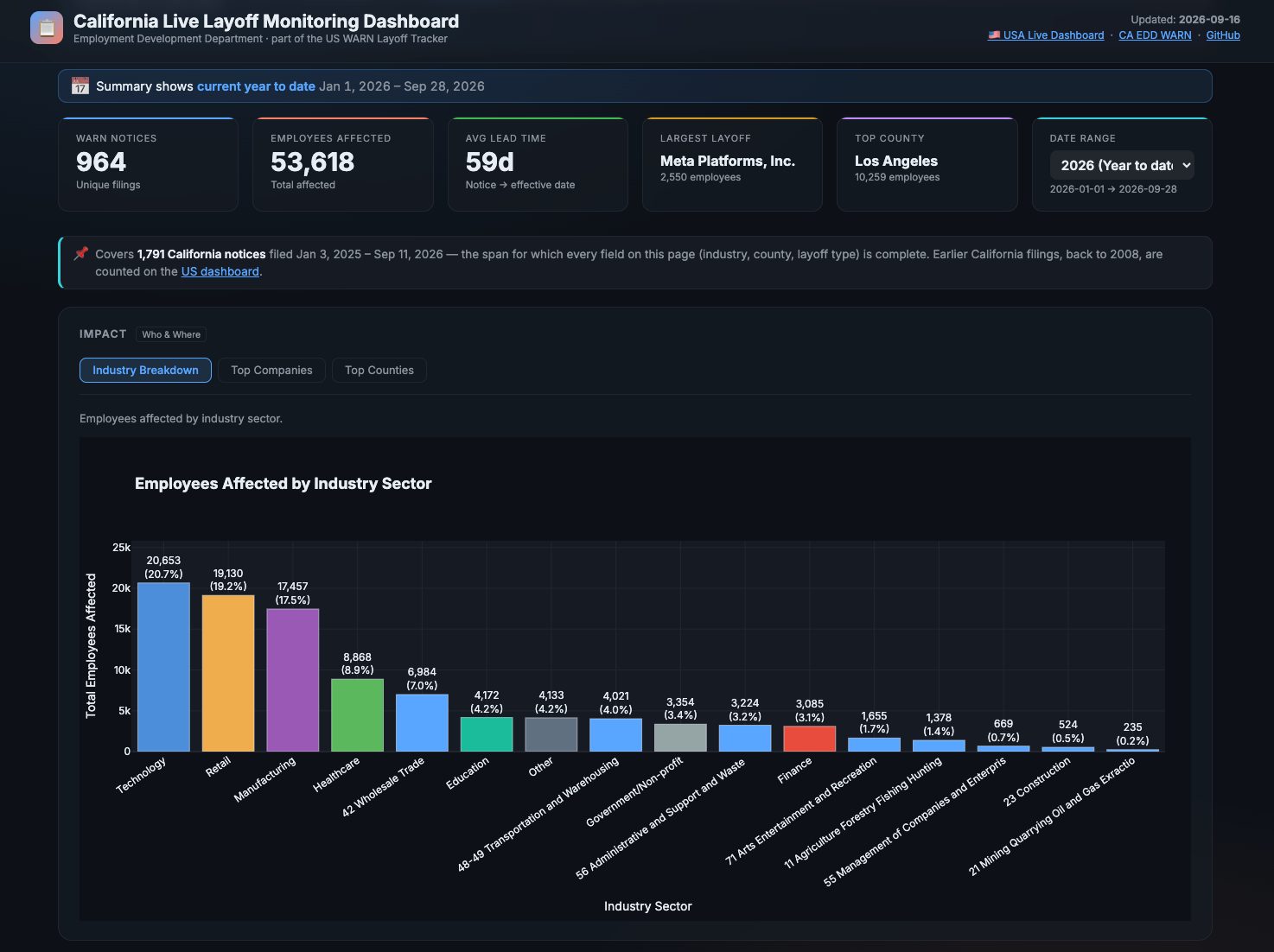Visit the GitHub link
Image resolution: width=1274 pixels, height=952 pixels.
(1223, 35)
